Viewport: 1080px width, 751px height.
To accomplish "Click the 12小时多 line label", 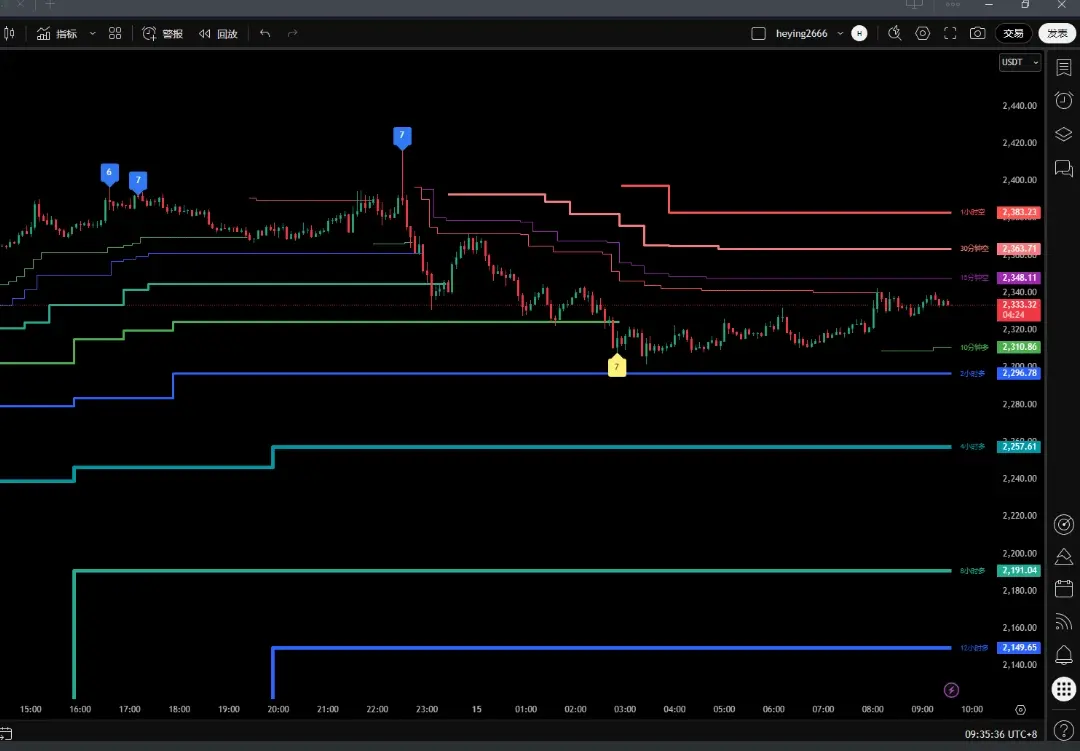I will click(x=974, y=648).
